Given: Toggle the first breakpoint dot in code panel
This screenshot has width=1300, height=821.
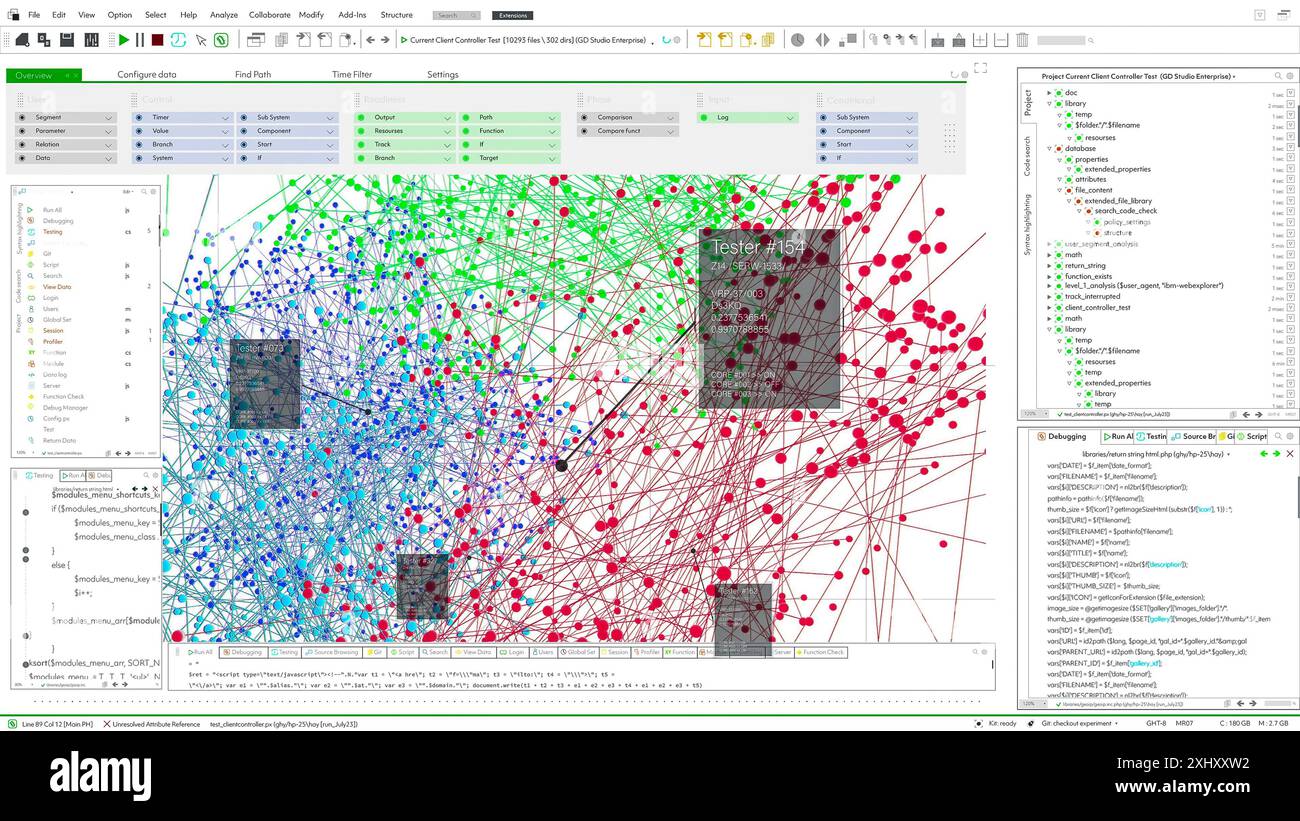Looking at the screenshot, I should 27,512.
